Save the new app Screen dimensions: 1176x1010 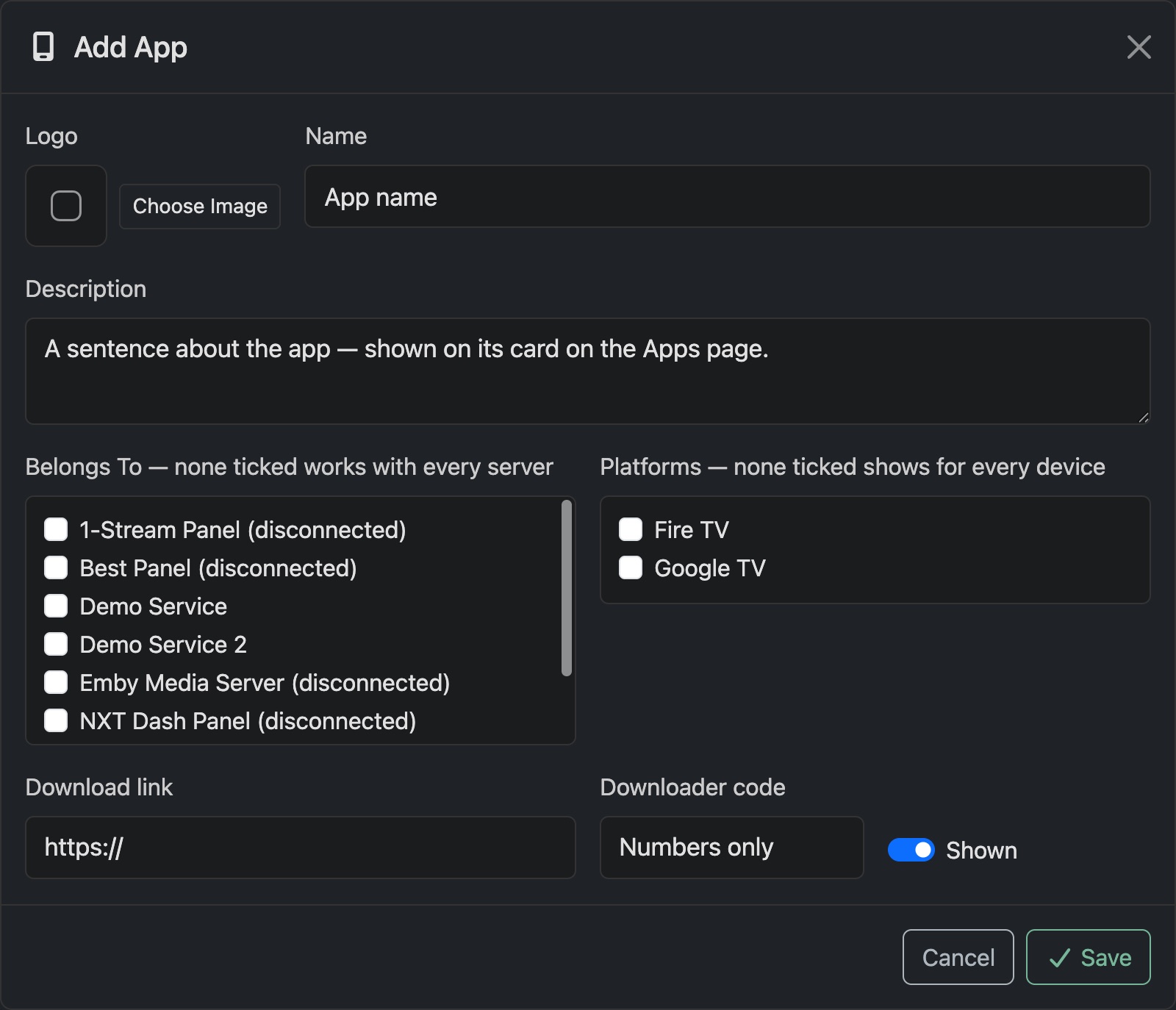1089,957
